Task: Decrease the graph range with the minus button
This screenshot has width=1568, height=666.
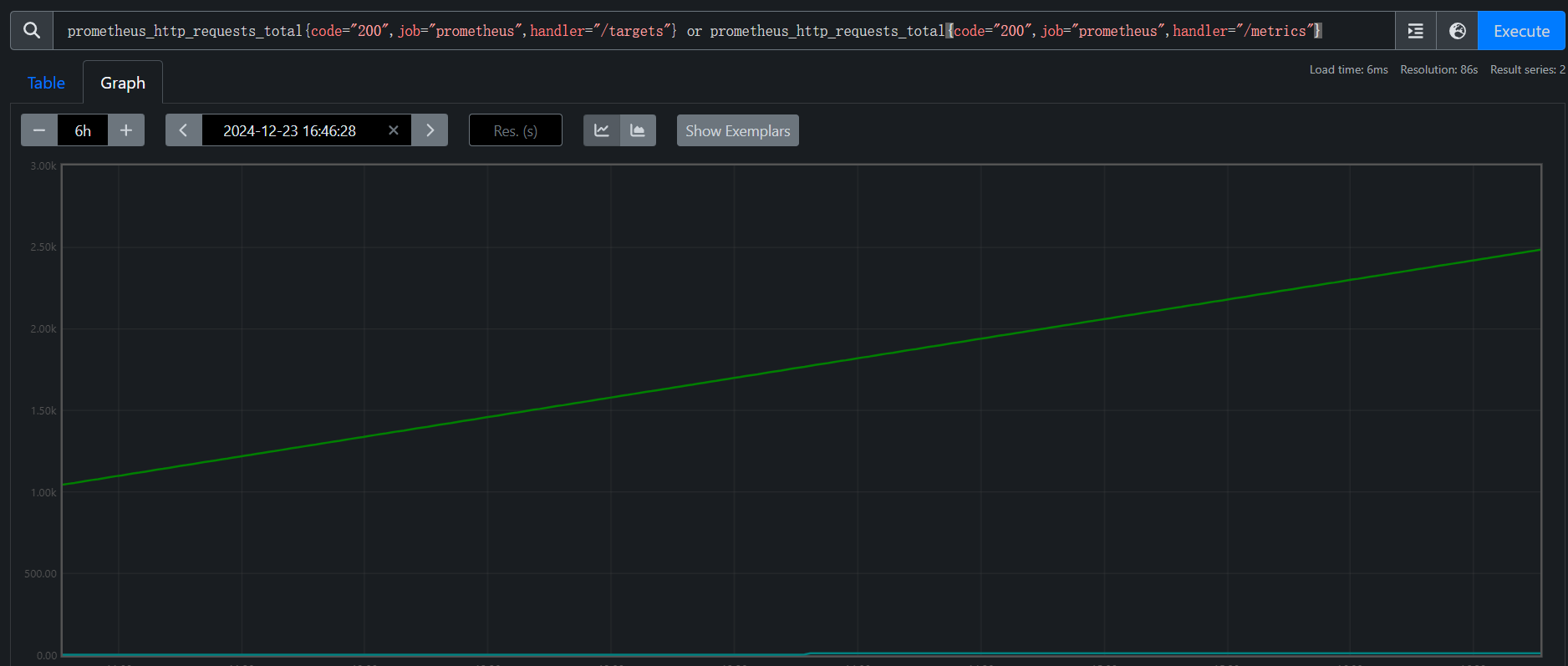Action: (39, 130)
